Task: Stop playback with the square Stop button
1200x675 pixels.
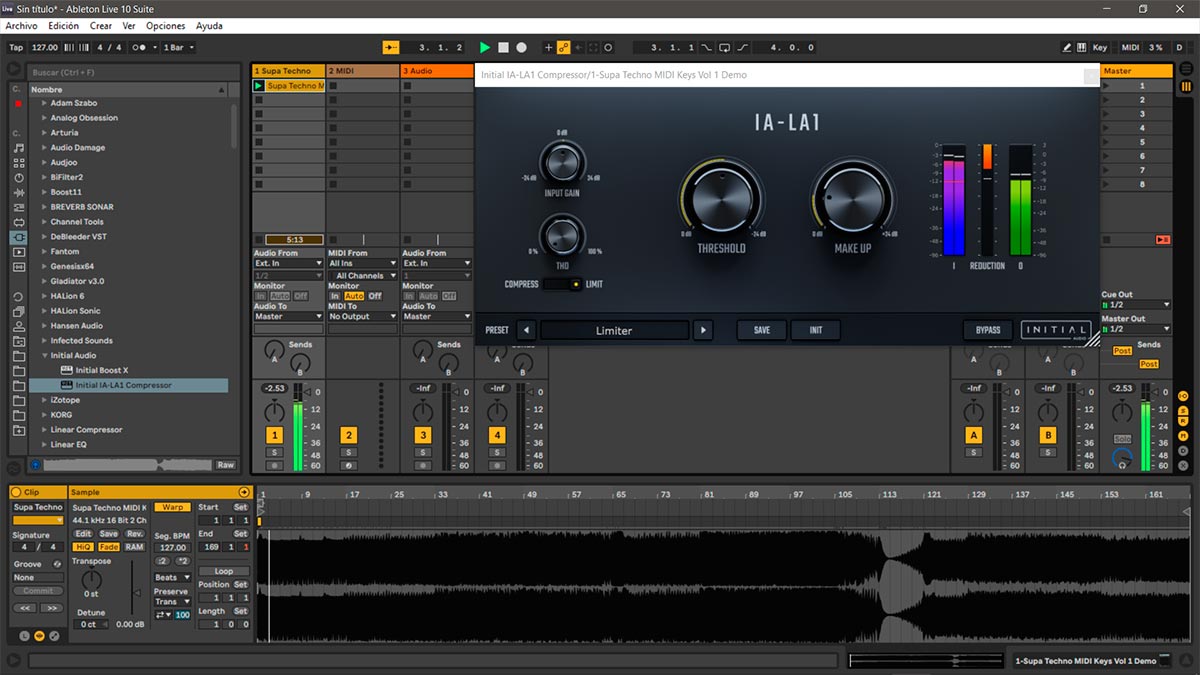Action: pyautogui.click(x=503, y=47)
